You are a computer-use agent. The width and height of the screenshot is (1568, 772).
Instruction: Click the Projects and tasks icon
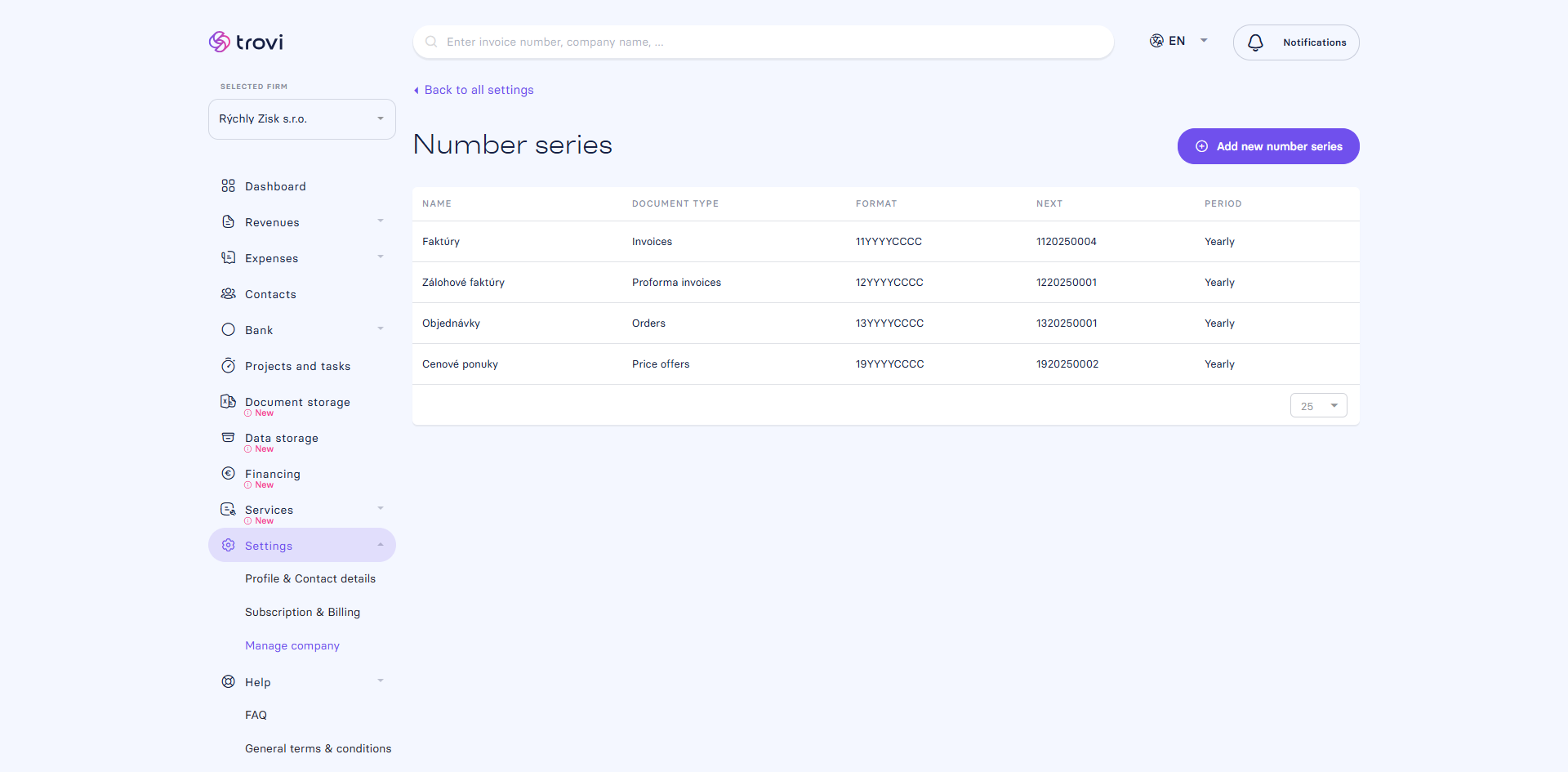pyautogui.click(x=228, y=366)
